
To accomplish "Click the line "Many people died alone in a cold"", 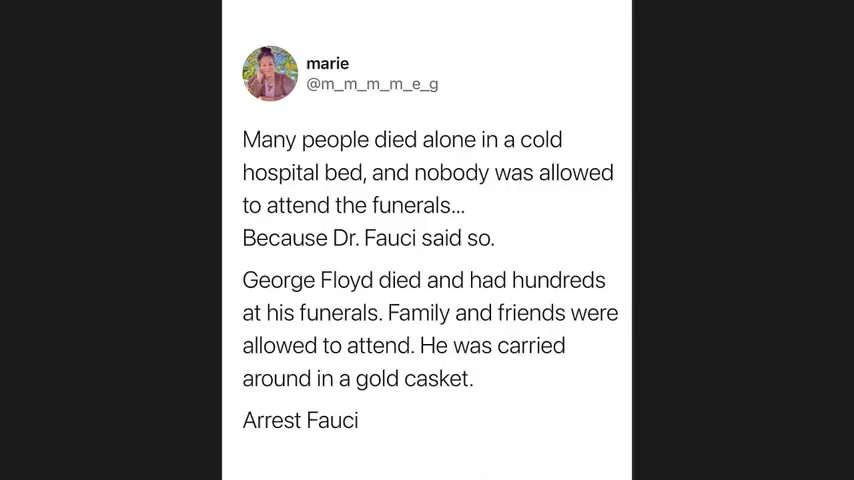I will tap(402, 140).
